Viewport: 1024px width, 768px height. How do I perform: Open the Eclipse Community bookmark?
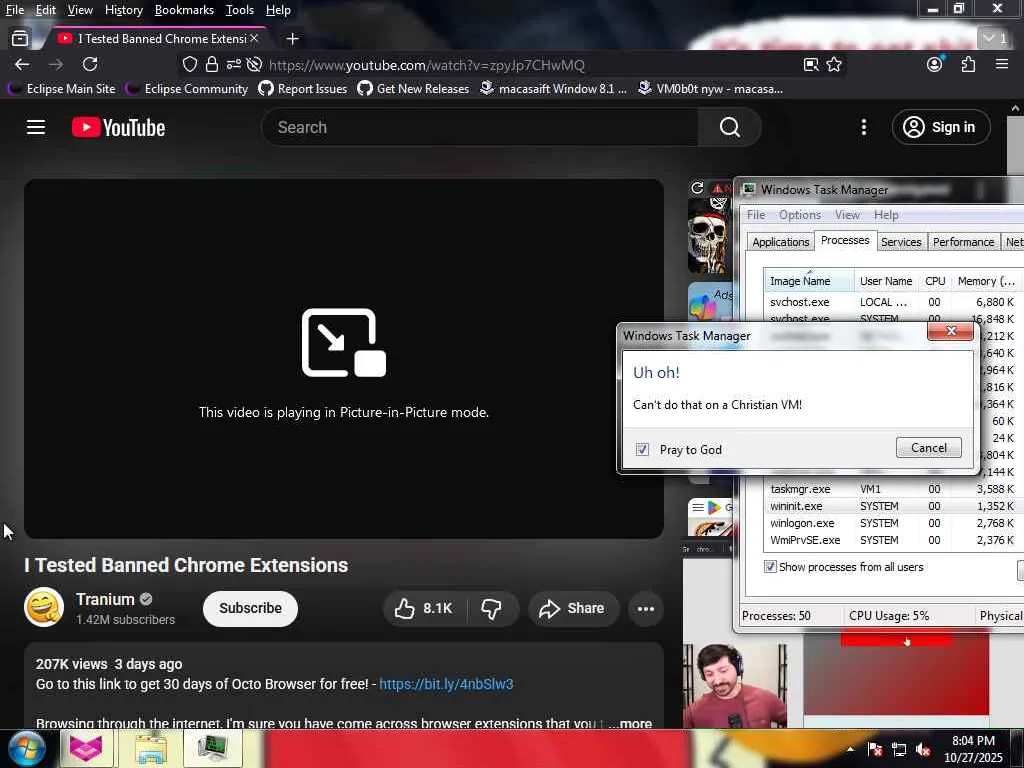coord(187,89)
